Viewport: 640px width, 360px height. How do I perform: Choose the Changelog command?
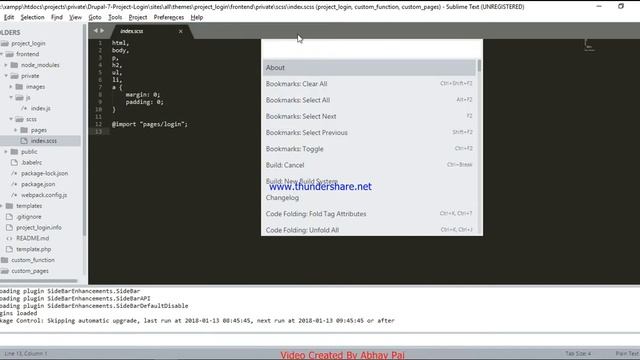click(369, 198)
